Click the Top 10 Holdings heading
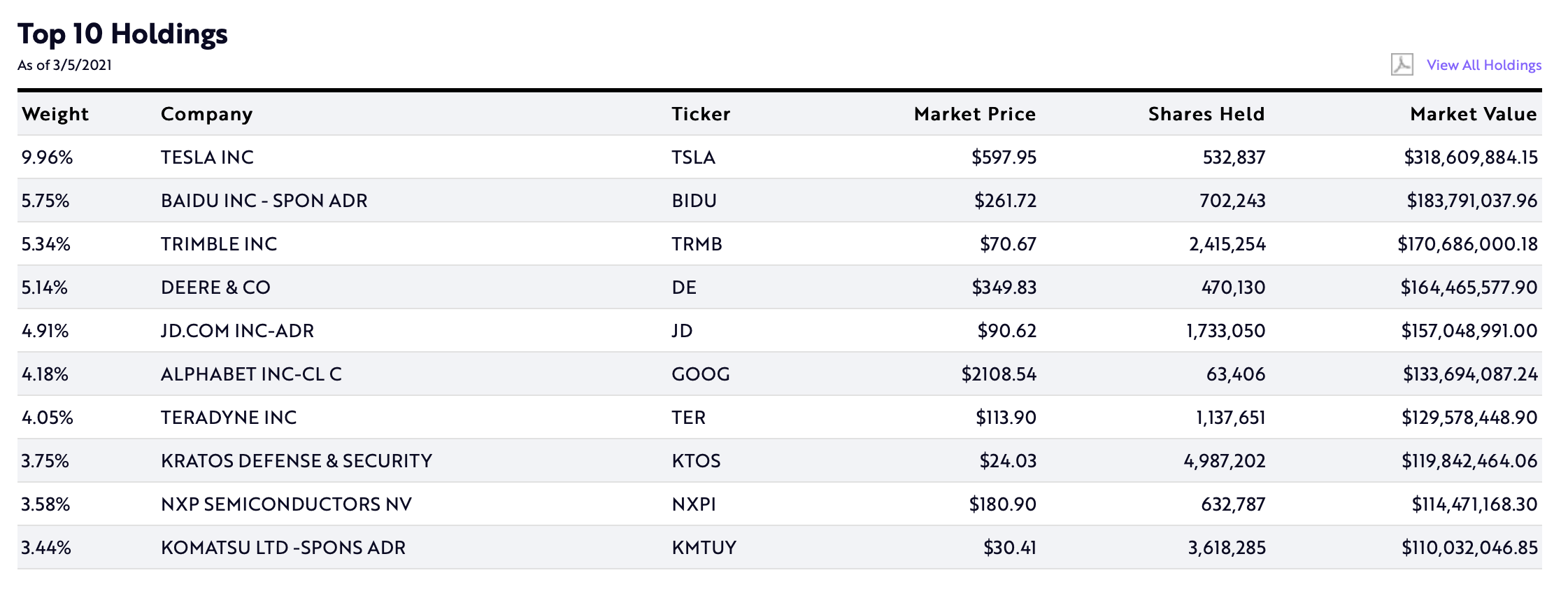This screenshot has height=596, width=1568. click(122, 34)
